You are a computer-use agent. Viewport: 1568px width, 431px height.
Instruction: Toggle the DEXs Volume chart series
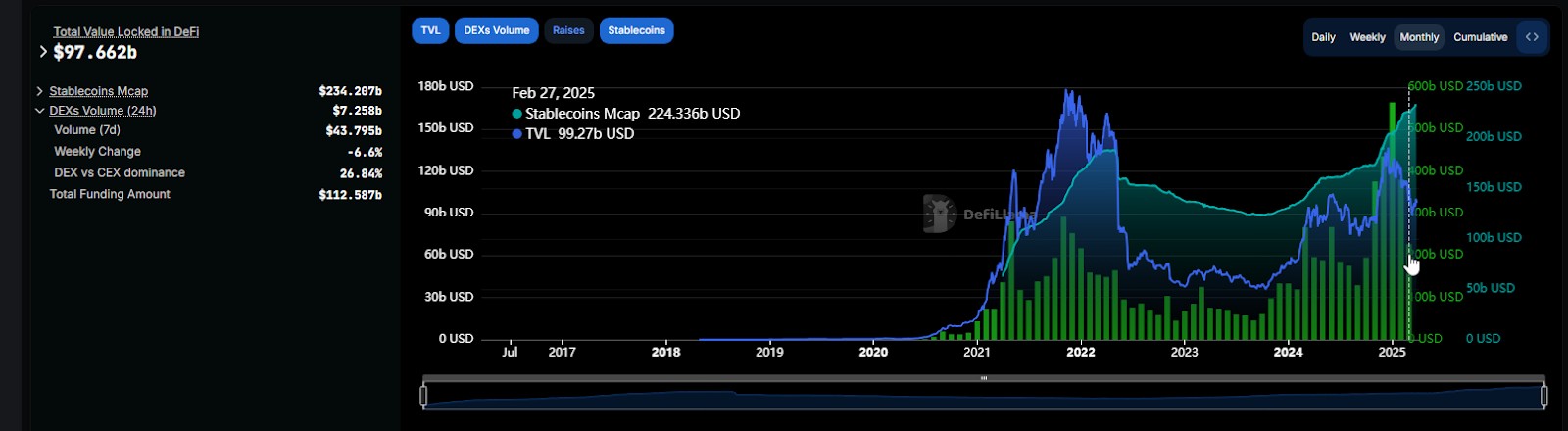[x=497, y=30]
